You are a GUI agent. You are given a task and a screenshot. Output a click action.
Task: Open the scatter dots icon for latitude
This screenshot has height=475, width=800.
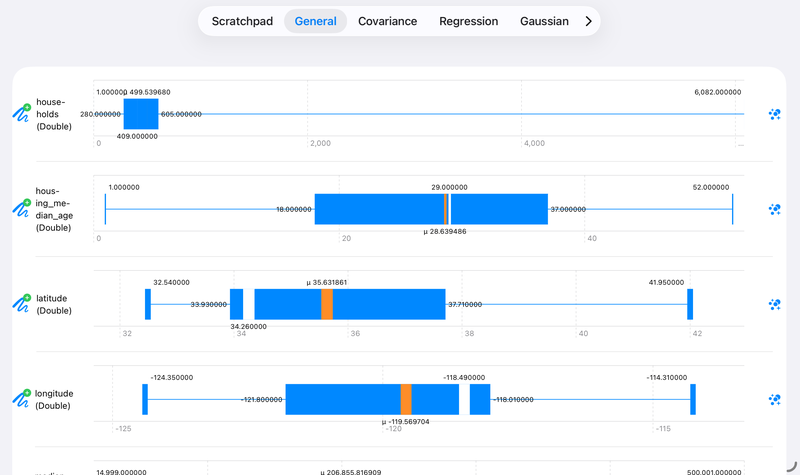pos(774,304)
